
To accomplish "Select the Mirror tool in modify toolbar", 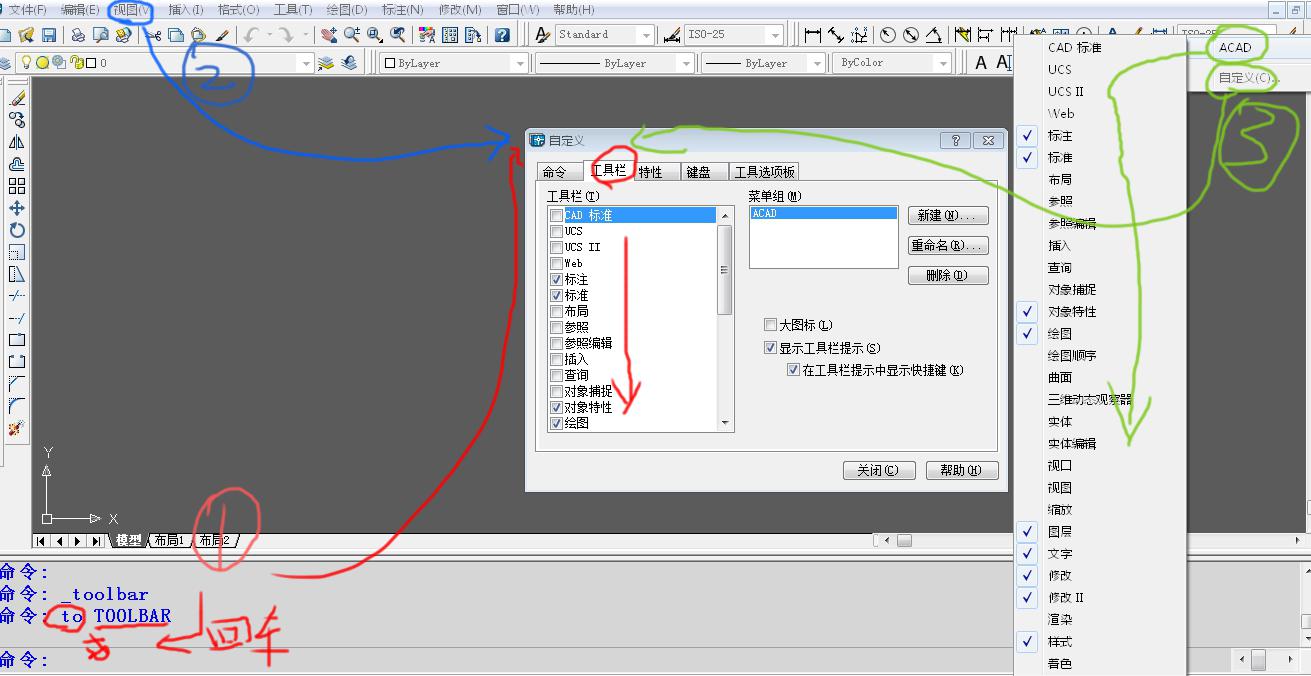I will point(16,142).
